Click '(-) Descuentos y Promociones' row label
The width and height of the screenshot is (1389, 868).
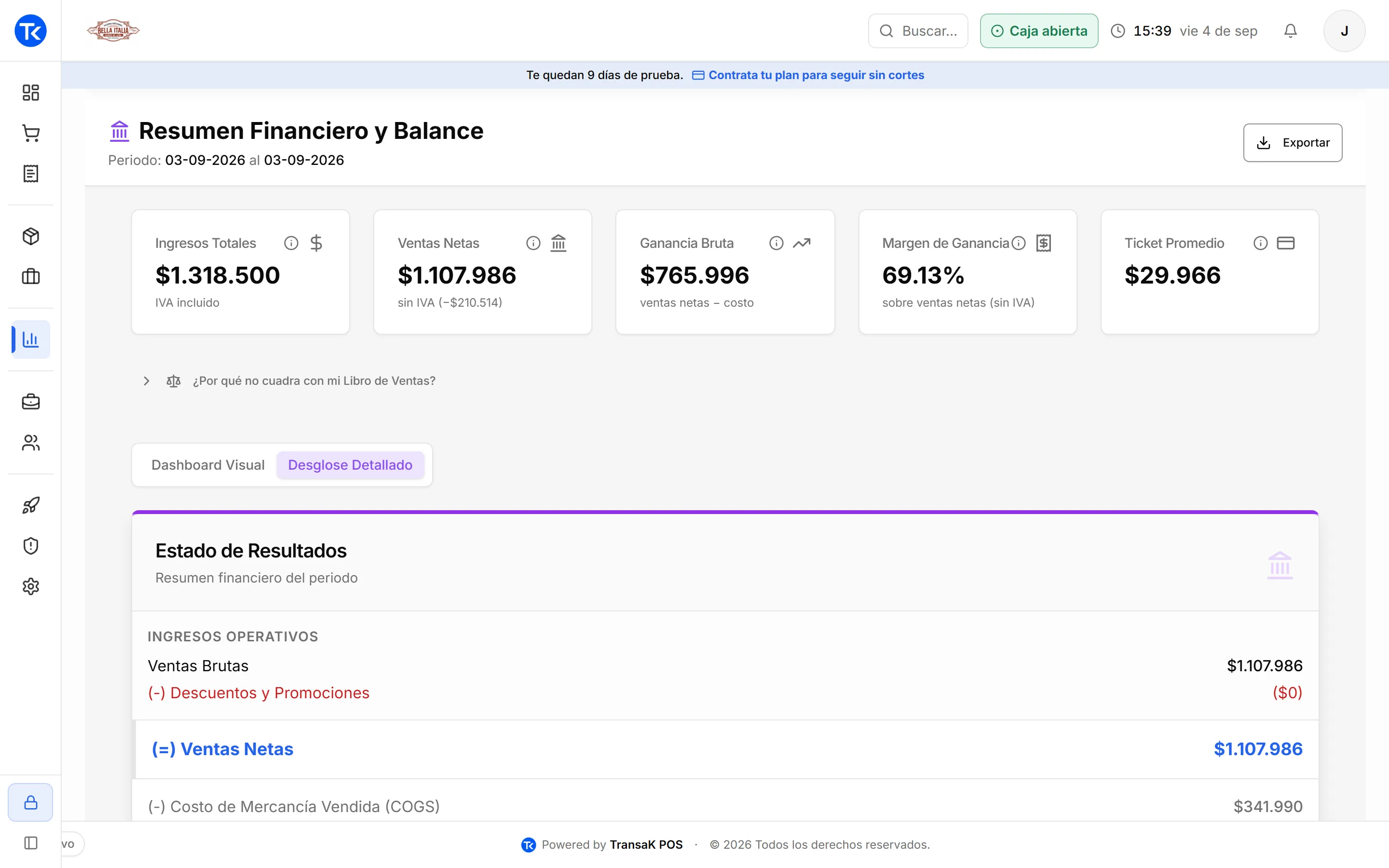[259, 693]
